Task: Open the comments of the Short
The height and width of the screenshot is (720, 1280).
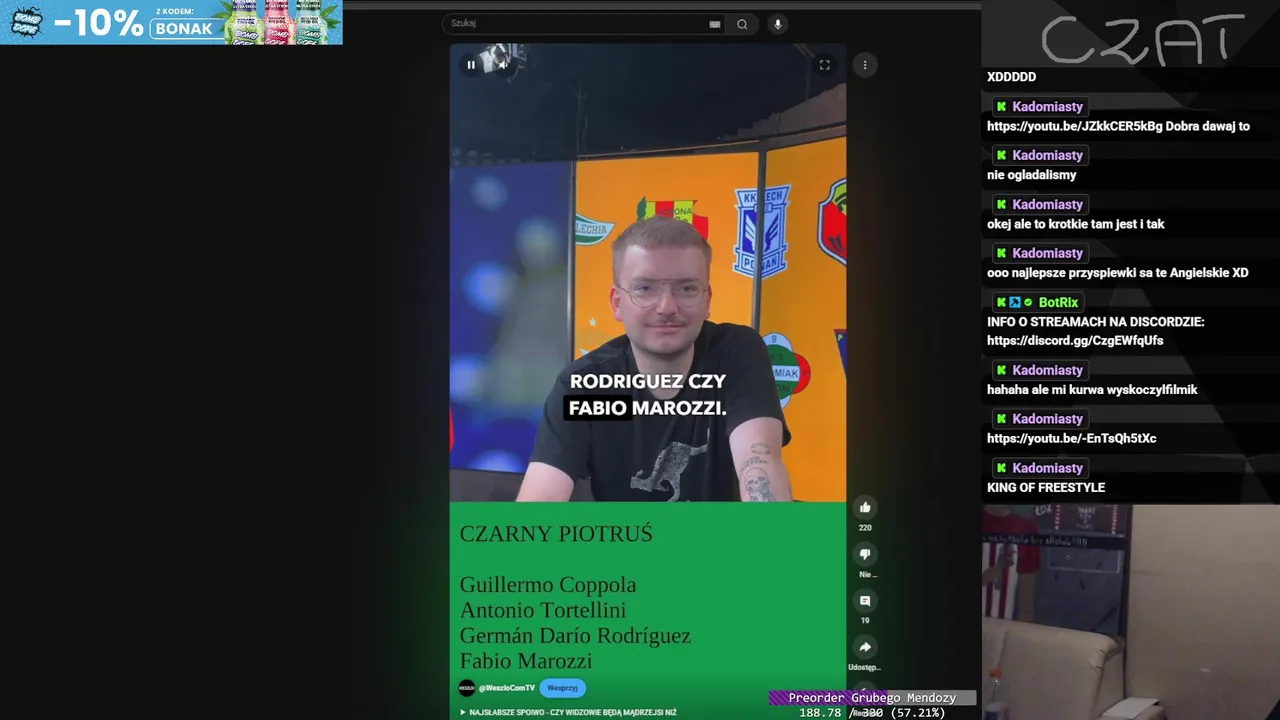Action: [x=865, y=601]
